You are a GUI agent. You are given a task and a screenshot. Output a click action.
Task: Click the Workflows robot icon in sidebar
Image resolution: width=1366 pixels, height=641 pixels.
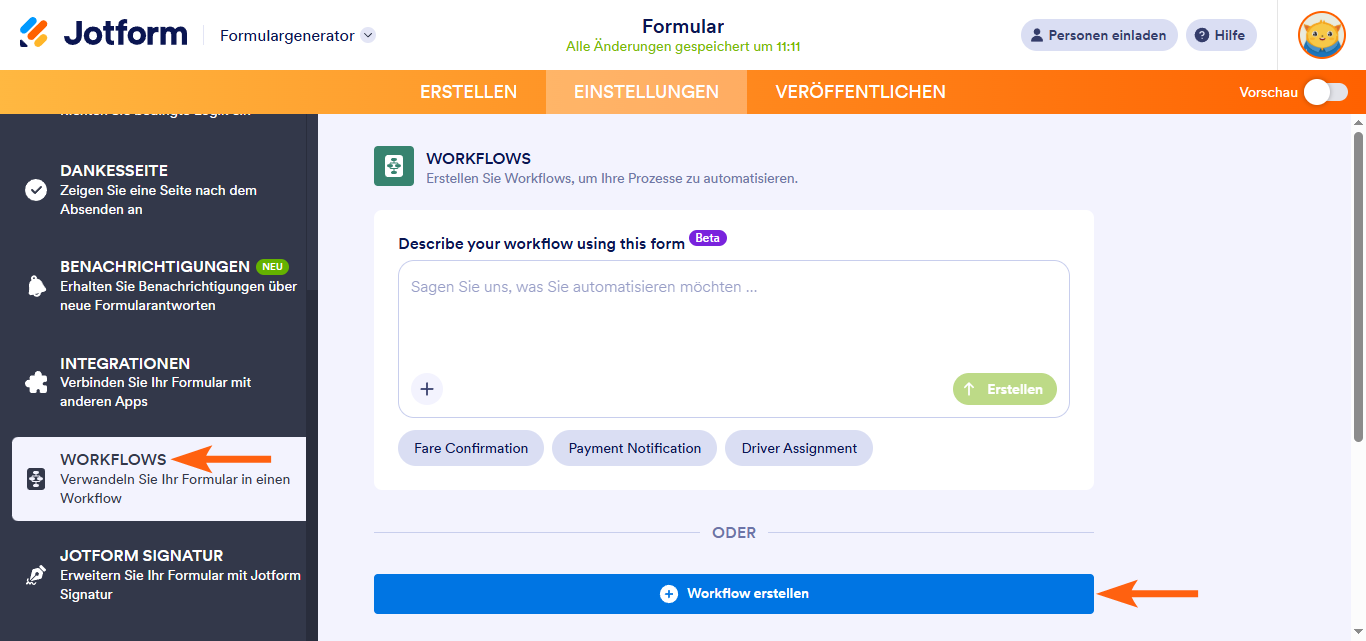click(36, 480)
